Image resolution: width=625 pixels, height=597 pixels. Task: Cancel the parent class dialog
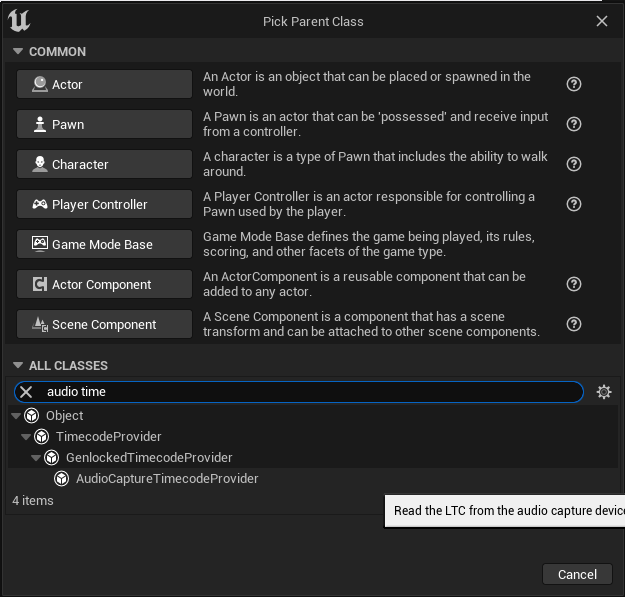(x=577, y=574)
